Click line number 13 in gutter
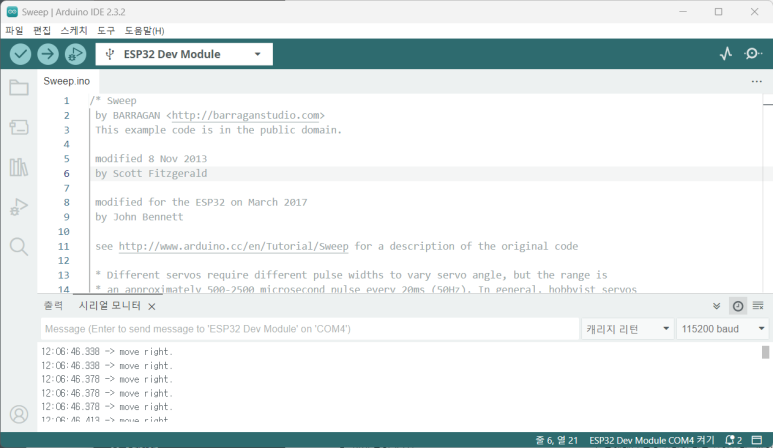Viewport: 773px width, 448px height. [x=64, y=275]
